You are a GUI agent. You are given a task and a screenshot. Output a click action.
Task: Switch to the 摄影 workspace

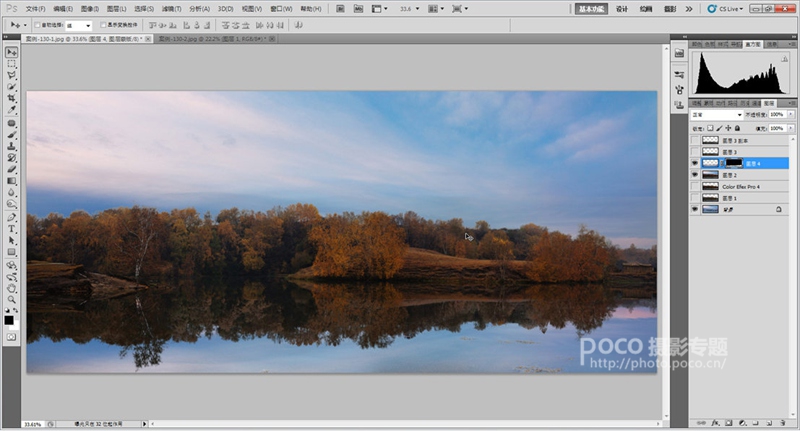670,9
